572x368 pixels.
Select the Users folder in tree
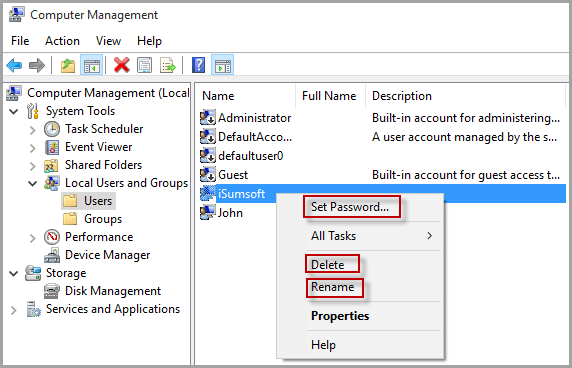89,201
